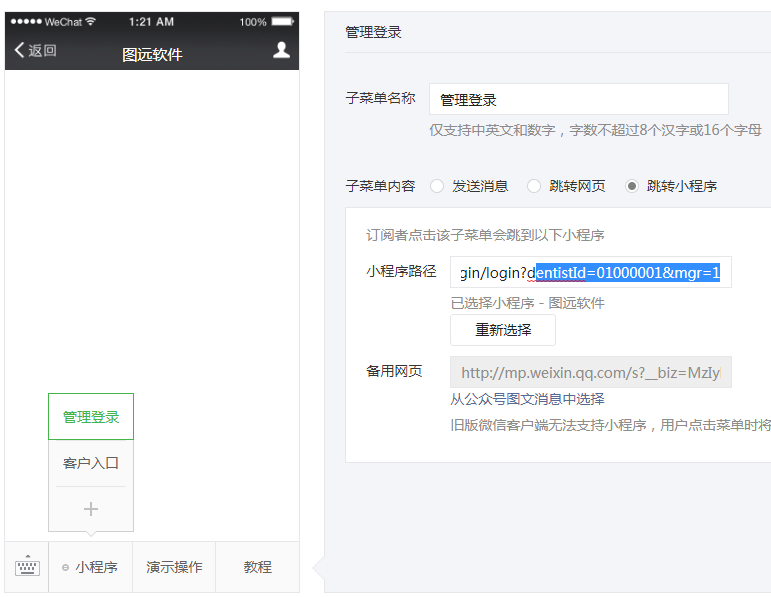This screenshot has height=597, width=771.
Task: Open the 演示操作 bottom menu
Action: click(x=174, y=567)
